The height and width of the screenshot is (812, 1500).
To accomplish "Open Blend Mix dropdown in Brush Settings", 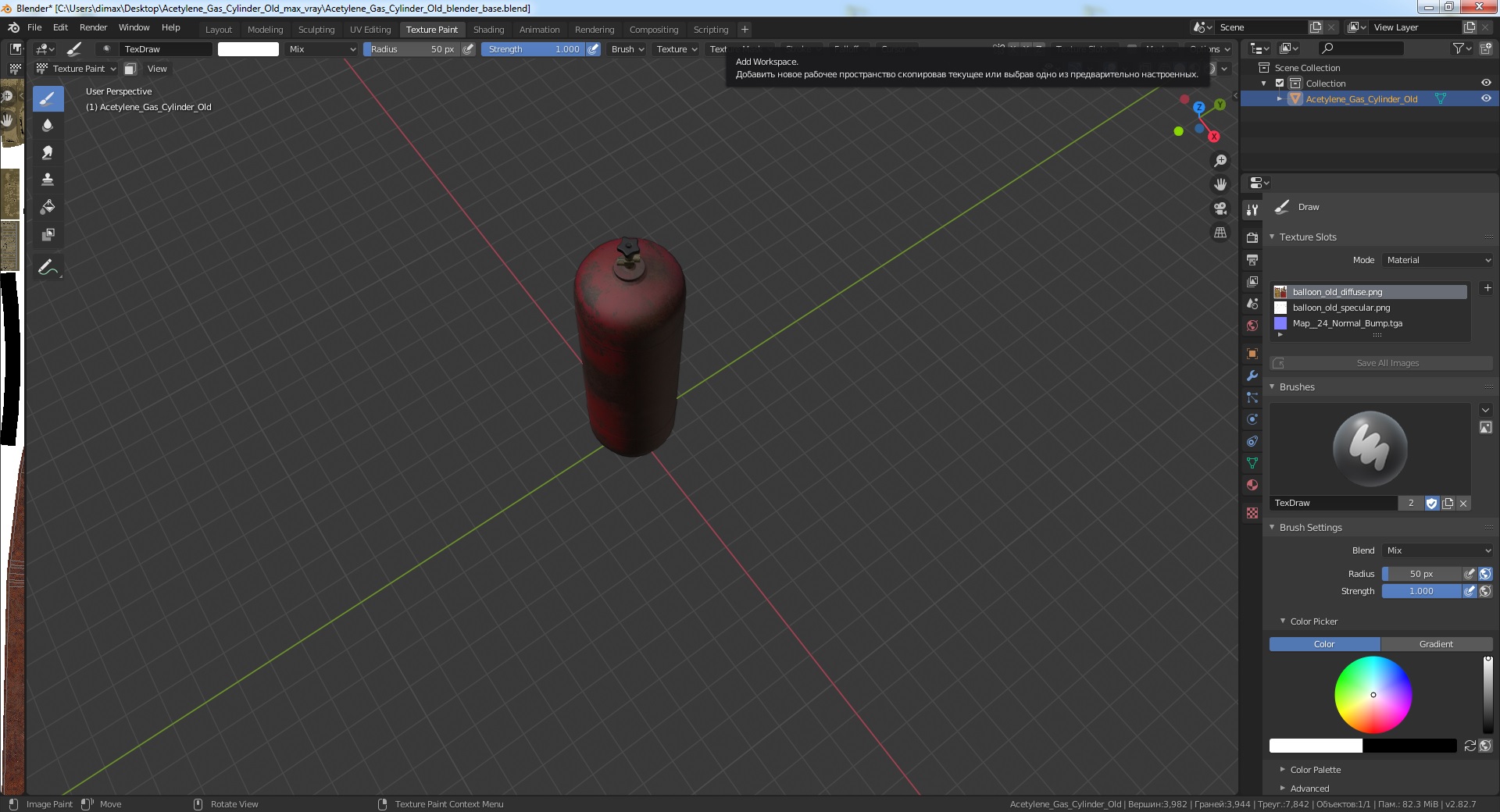I will click(1438, 550).
